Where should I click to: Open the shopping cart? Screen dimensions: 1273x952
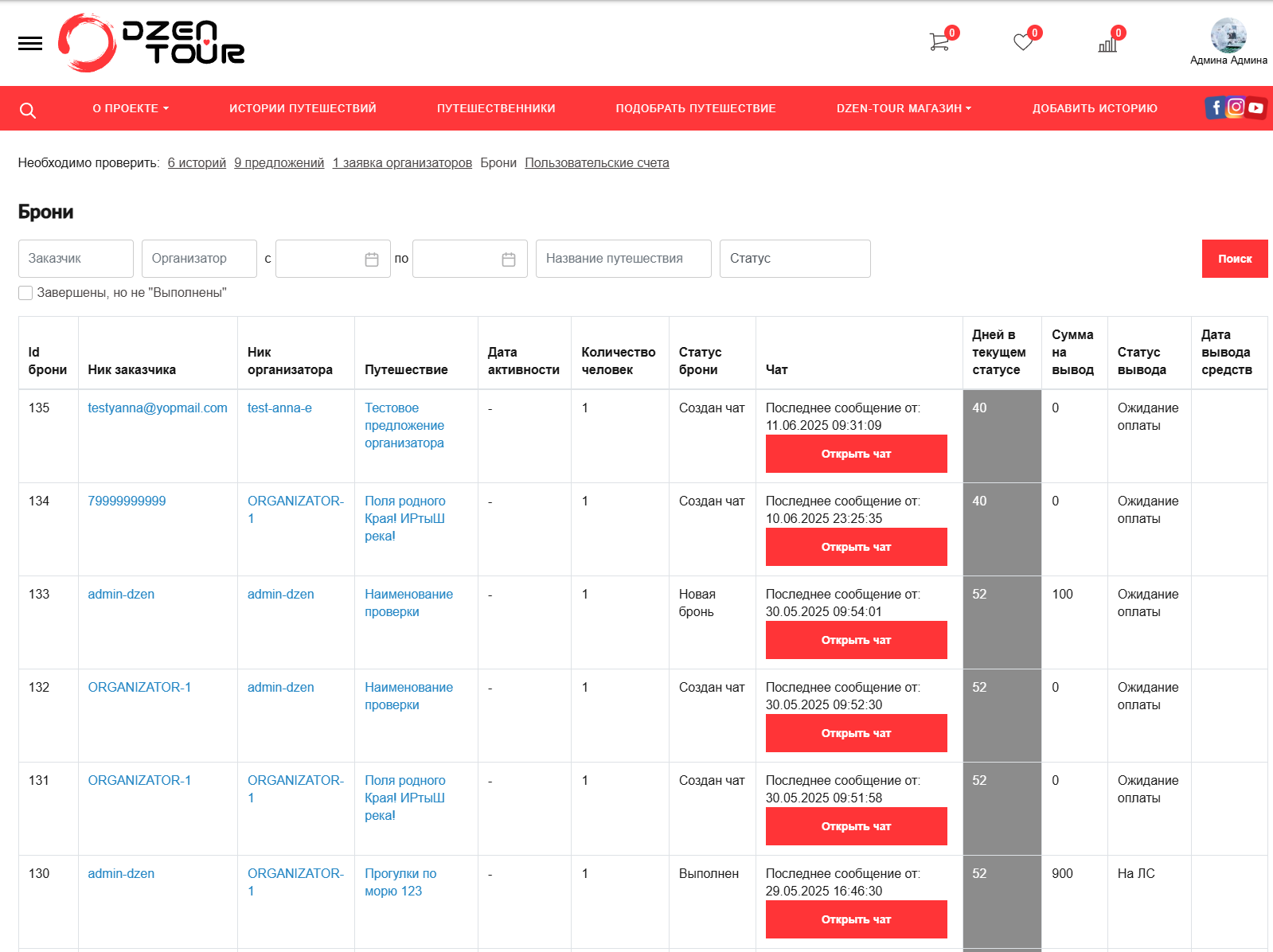coord(940,41)
